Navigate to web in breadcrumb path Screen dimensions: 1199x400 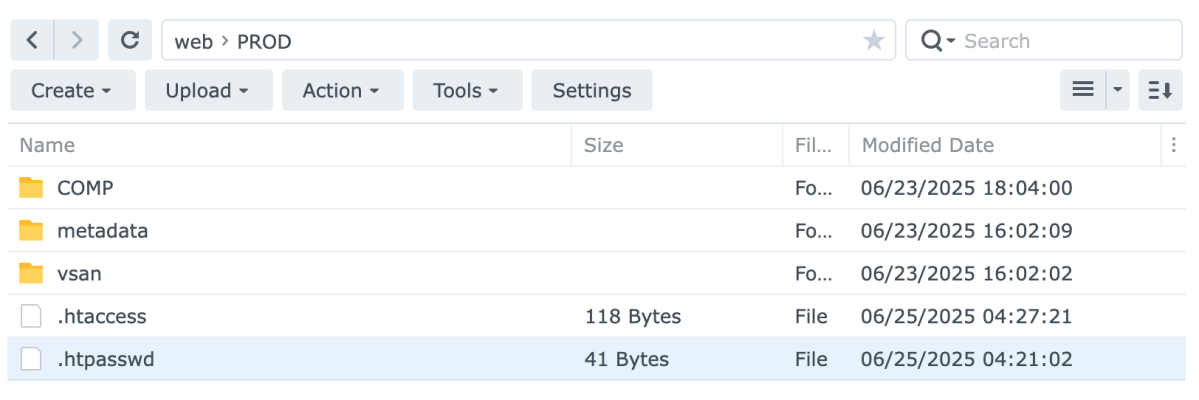[194, 42]
